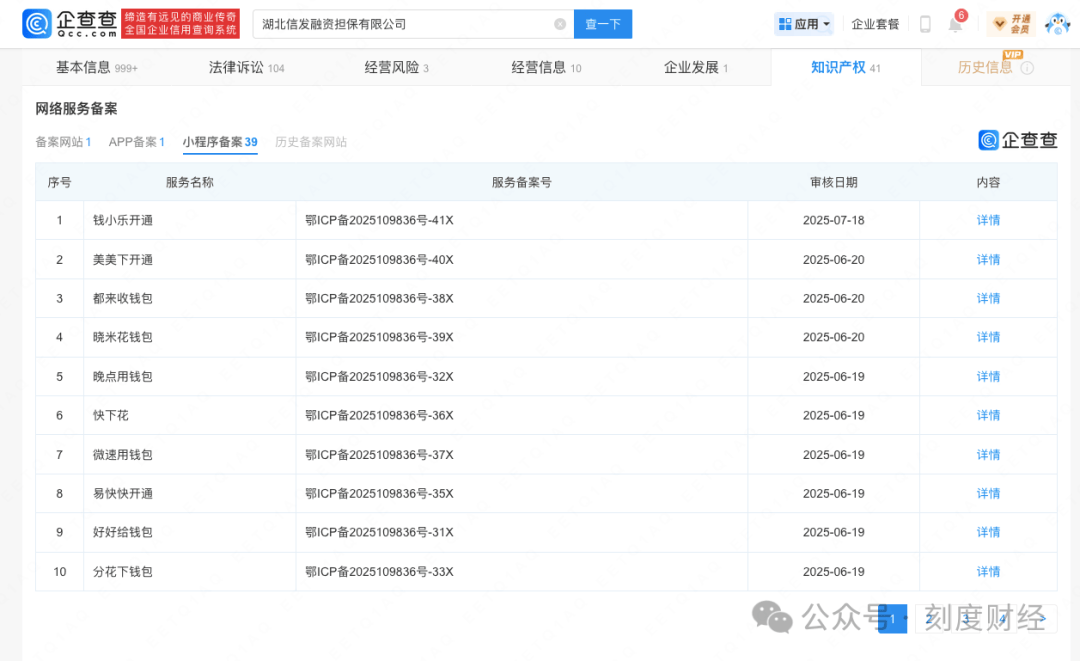This screenshot has height=661, width=1080.
Task: Open the APP备案 sub-tab
Action: pos(136,142)
